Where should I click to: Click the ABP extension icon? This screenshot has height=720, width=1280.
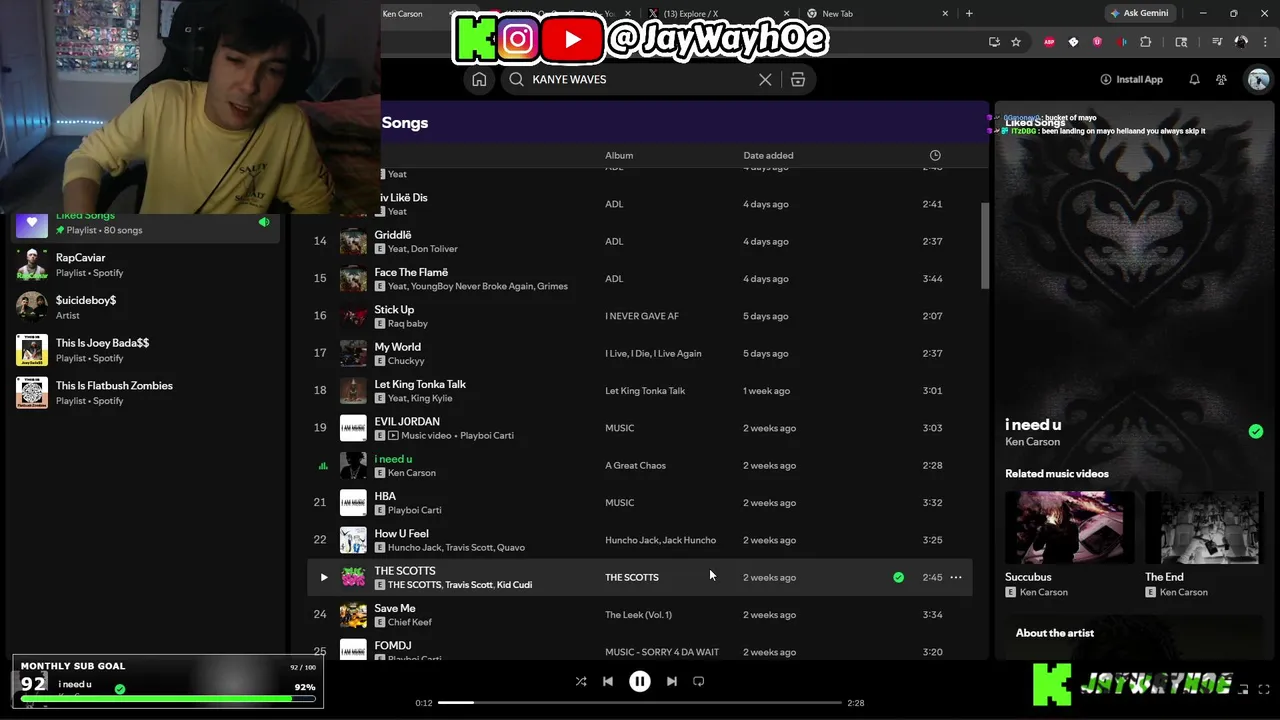click(1049, 42)
